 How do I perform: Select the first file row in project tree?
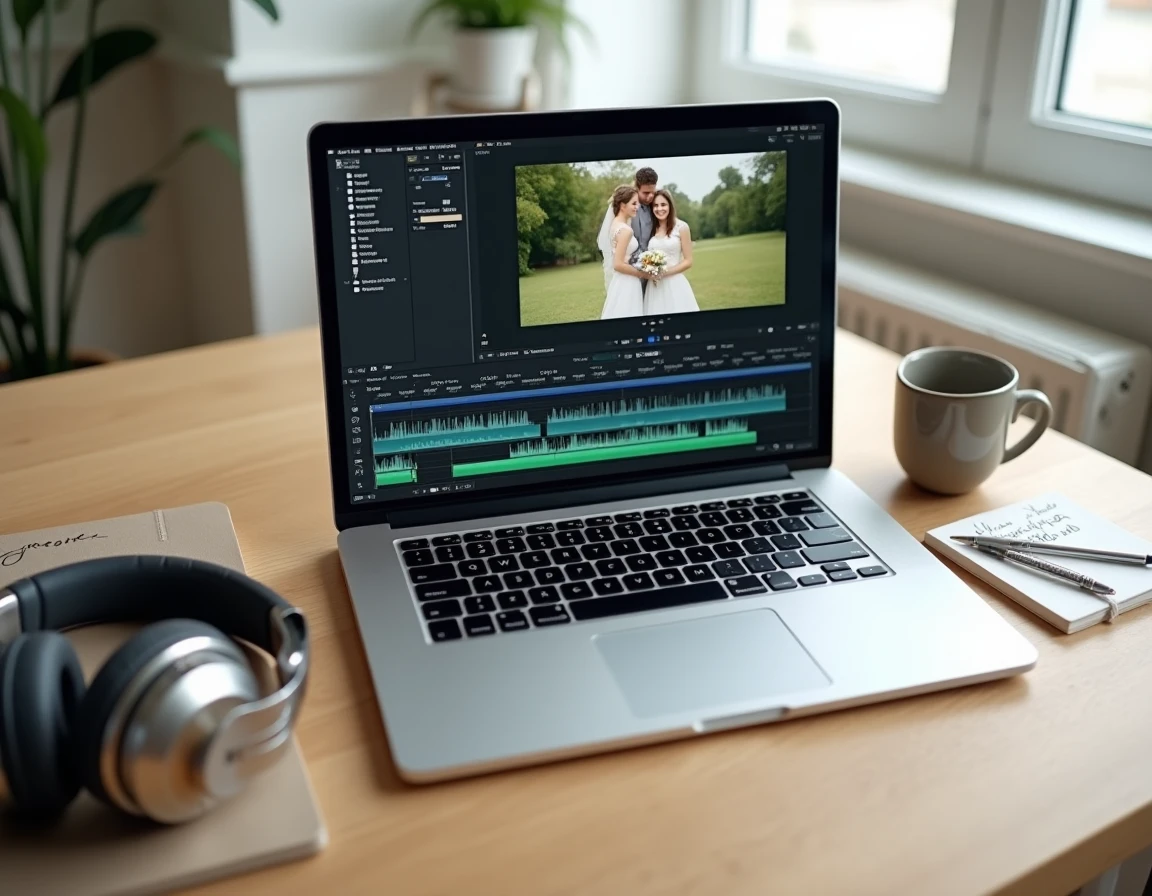[357, 176]
